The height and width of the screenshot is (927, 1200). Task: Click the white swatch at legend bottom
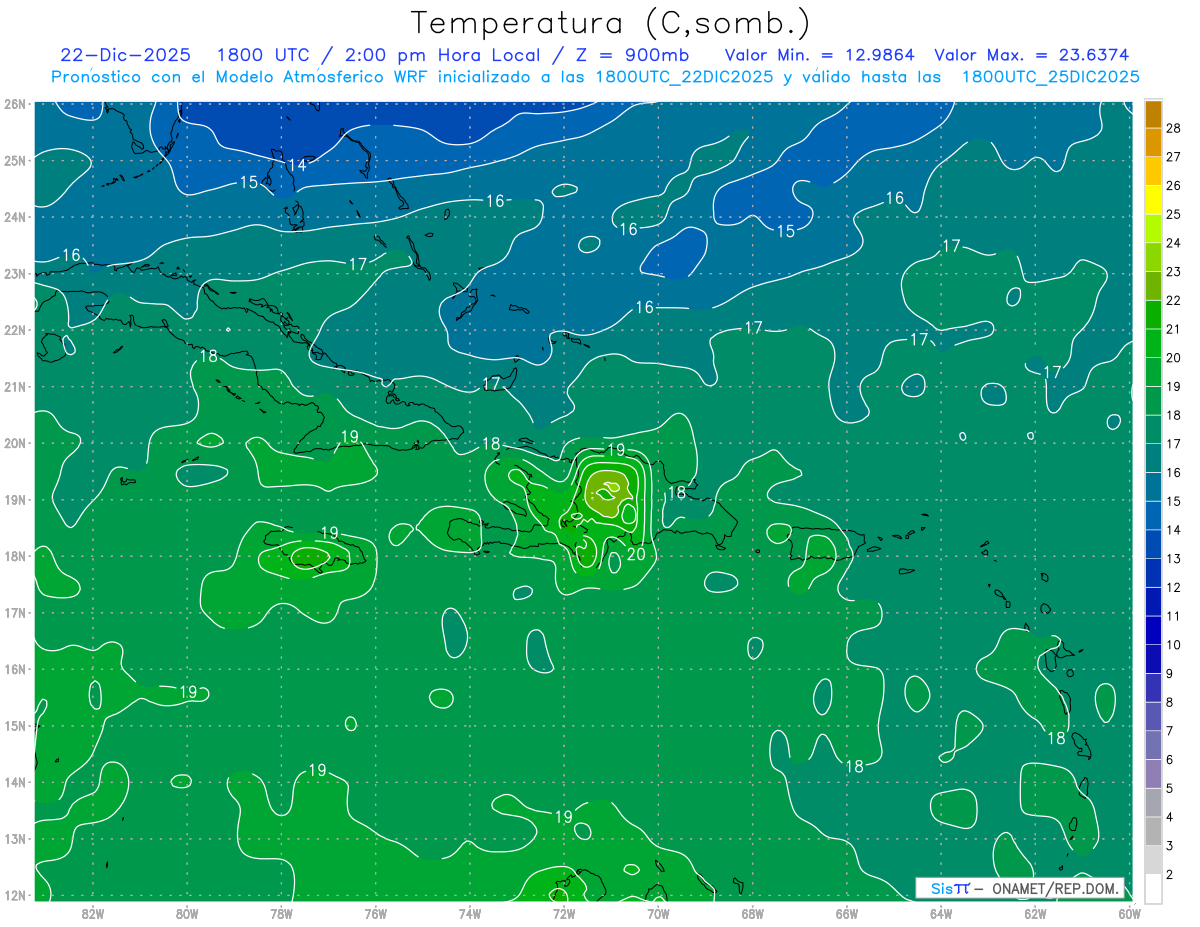(x=1153, y=888)
